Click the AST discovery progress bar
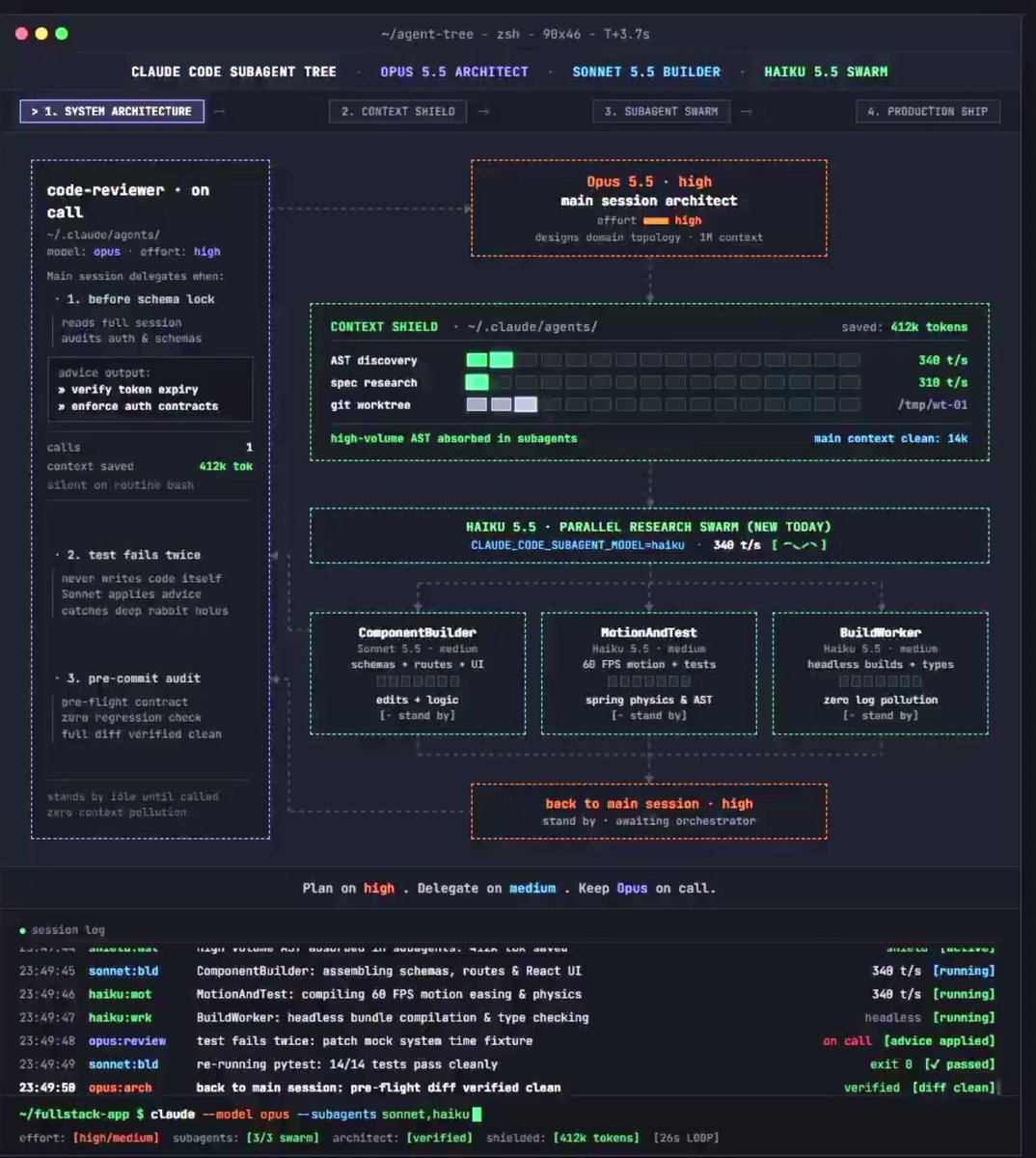 click(663, 360)
